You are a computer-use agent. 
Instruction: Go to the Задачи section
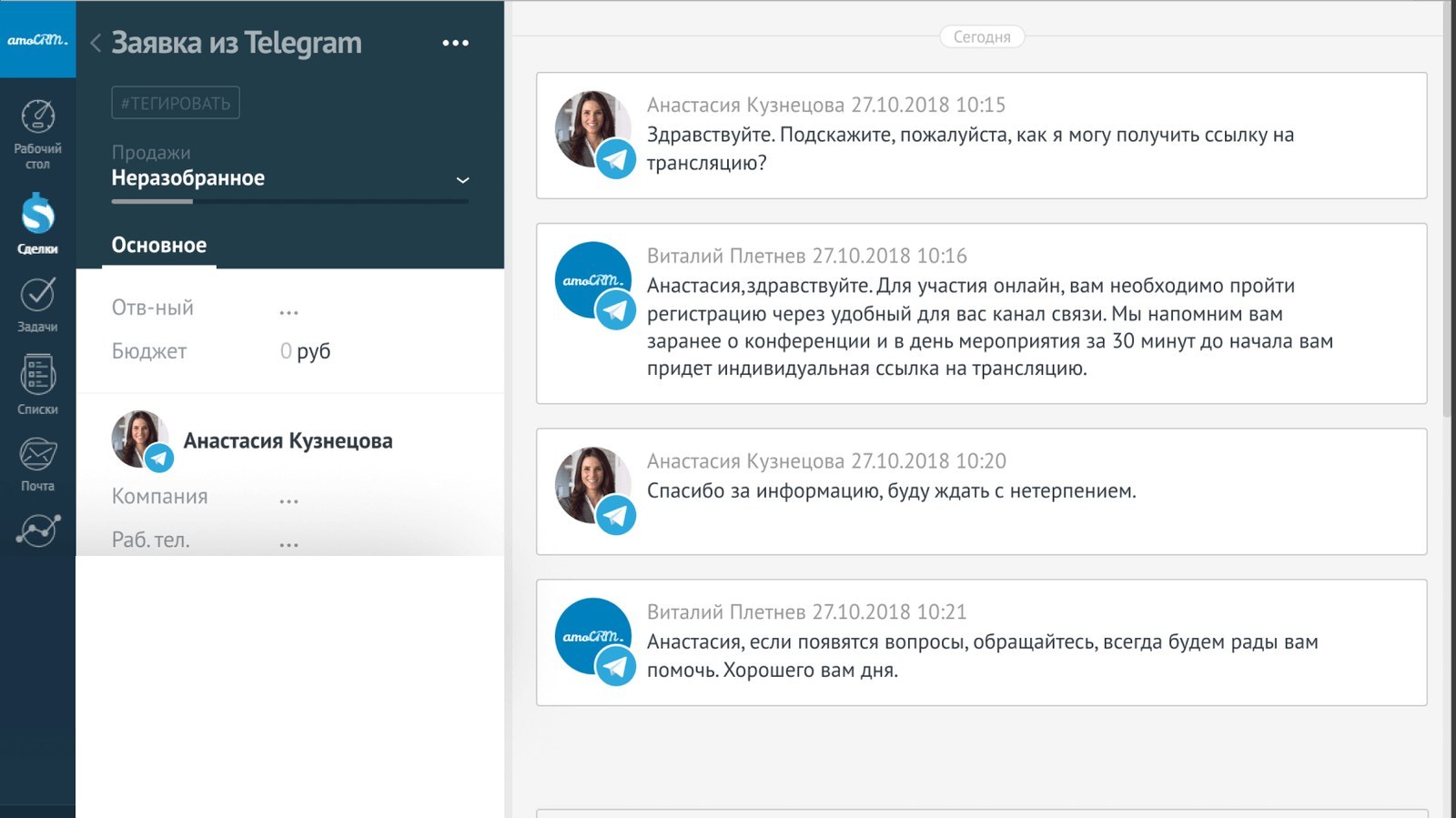[37, 305]
